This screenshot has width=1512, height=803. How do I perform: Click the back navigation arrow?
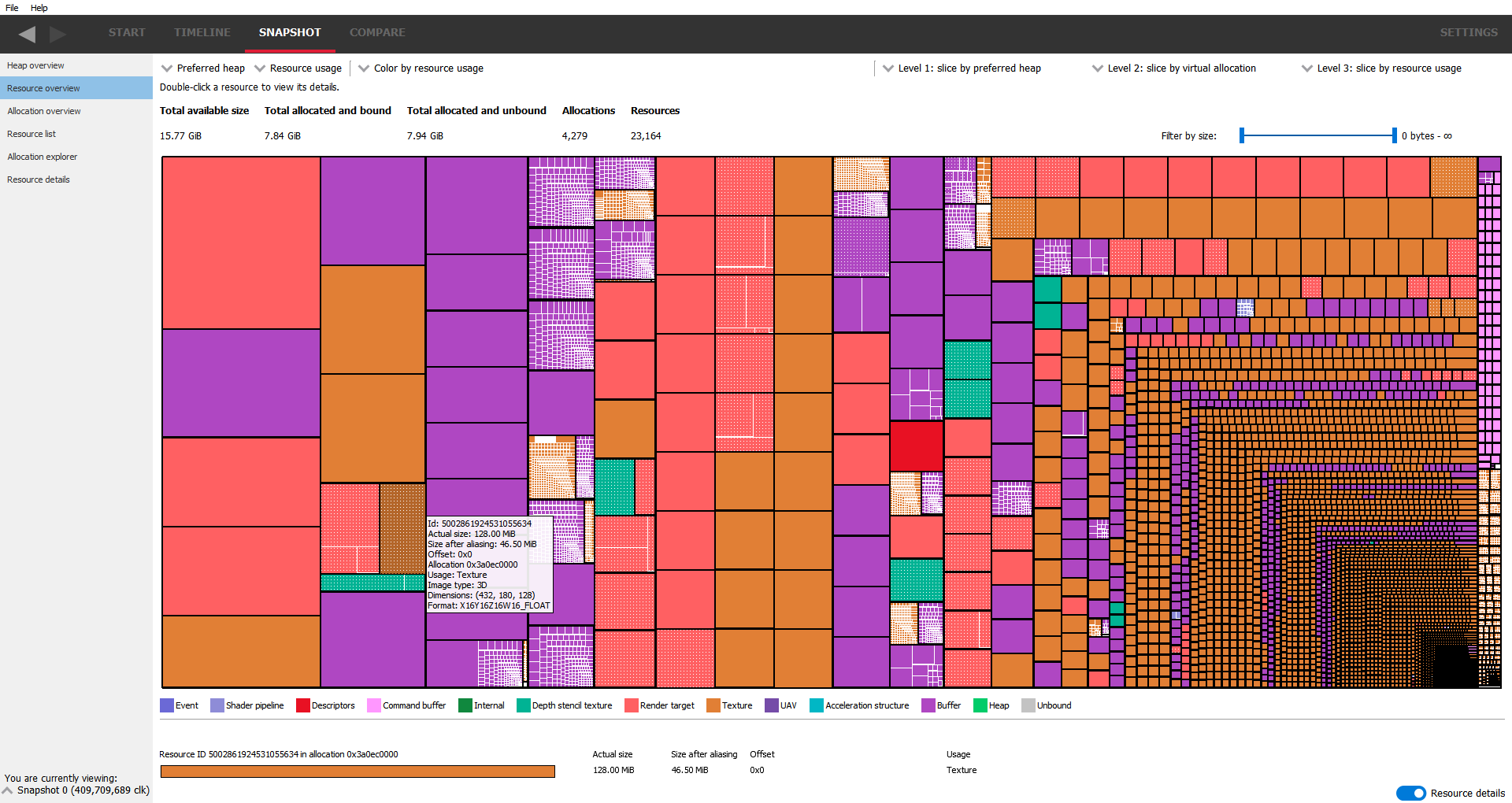(x=27, y=35)
